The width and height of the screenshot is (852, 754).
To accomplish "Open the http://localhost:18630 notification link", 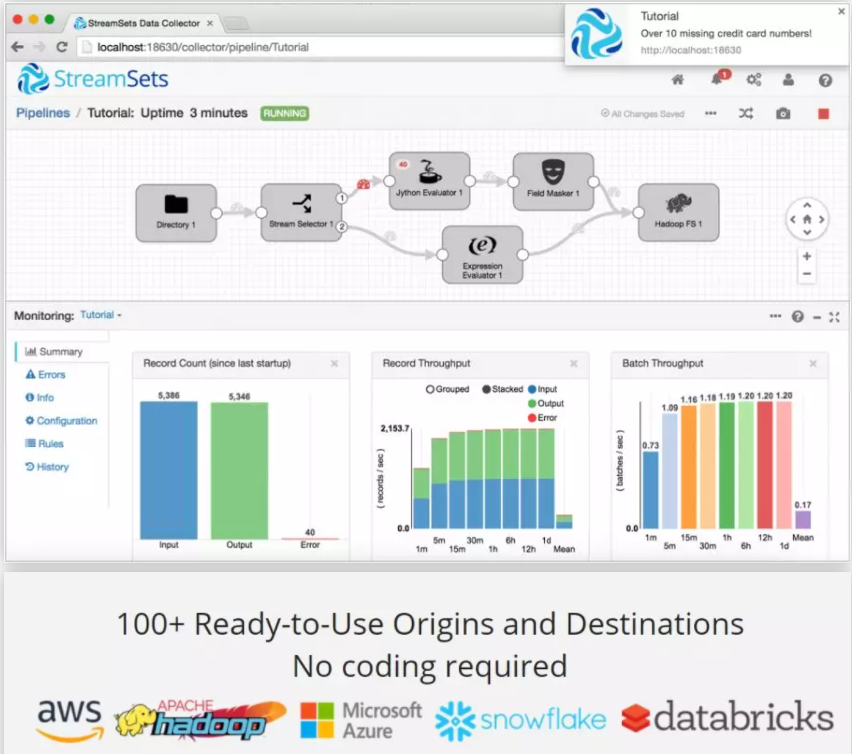I will 691,50.
